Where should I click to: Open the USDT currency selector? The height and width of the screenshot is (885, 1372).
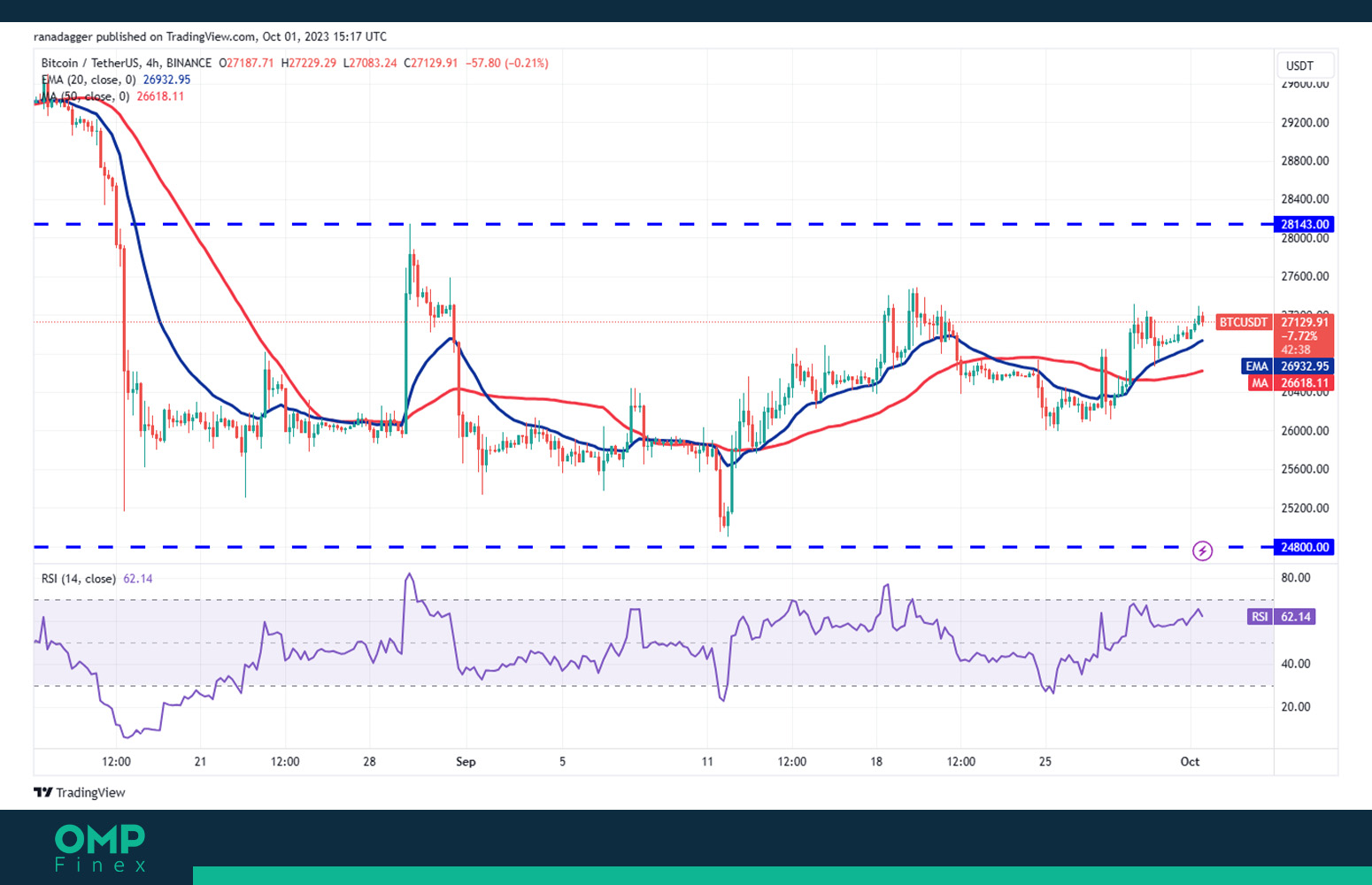1306,65
